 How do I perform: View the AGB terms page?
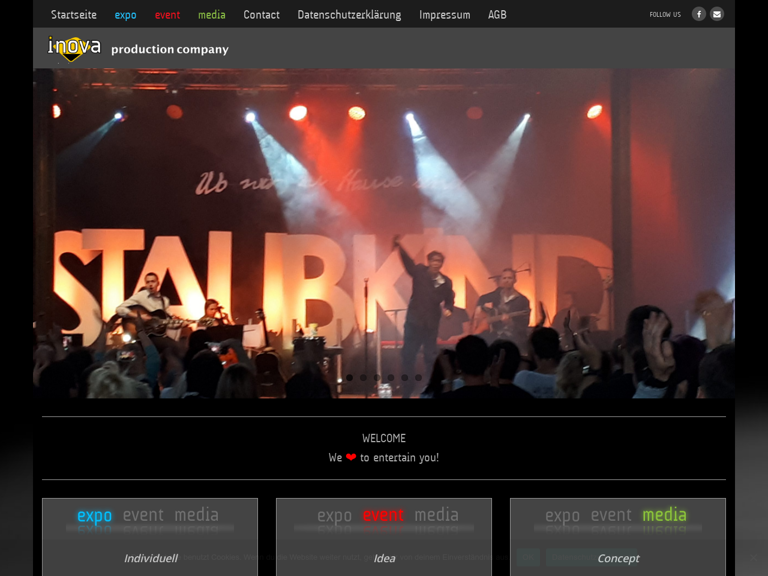[x=497, y=15]
